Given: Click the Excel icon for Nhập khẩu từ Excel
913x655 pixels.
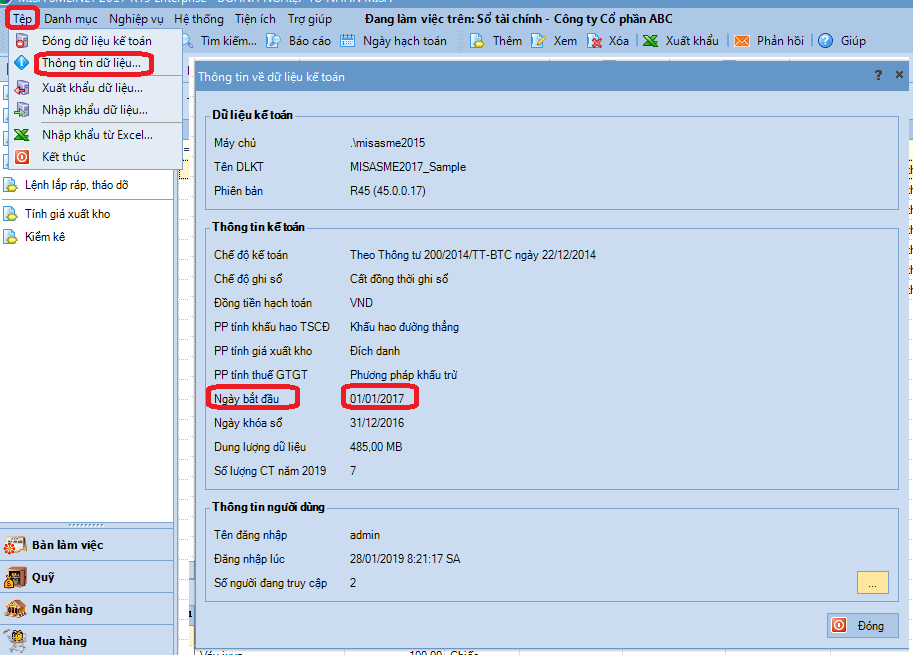Looking at the screenshot, I should [22, 135].
